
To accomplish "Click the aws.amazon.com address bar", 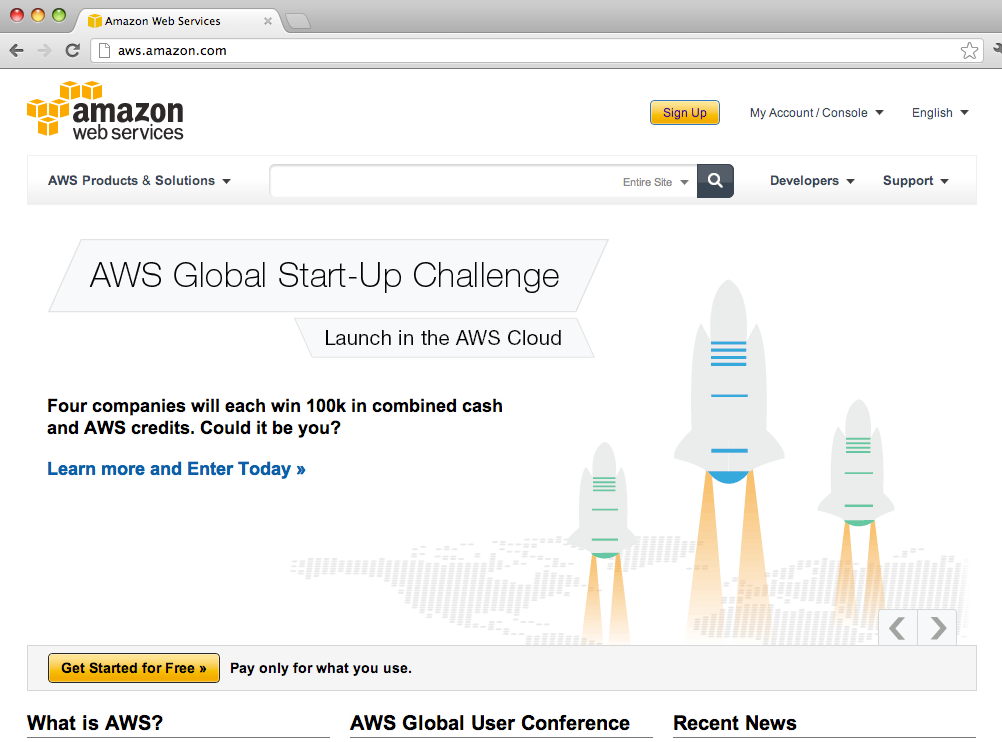I will coord(537,50).
